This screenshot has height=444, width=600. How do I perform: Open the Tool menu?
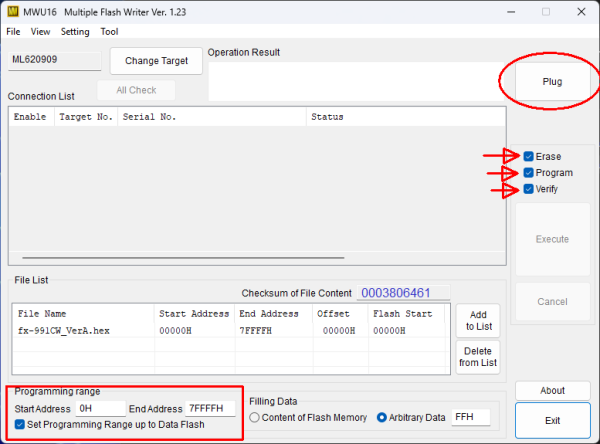[x=109, y=31]
